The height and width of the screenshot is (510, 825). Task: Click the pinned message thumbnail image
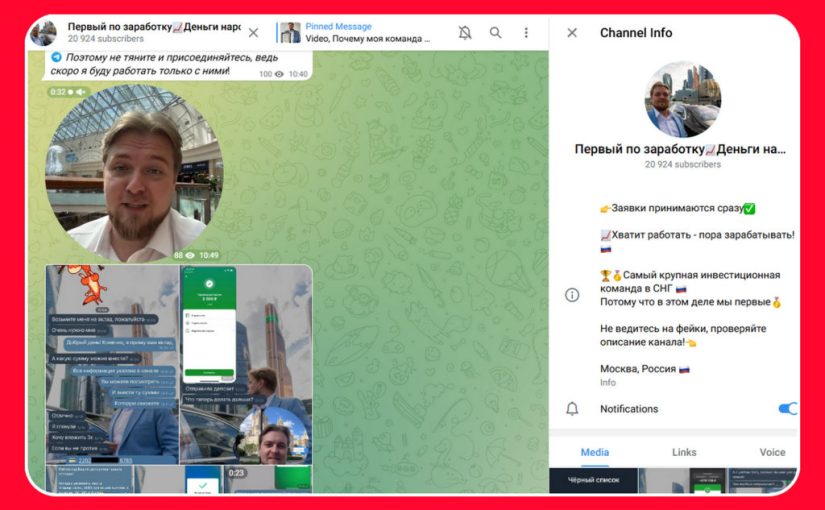click(290, 33)
